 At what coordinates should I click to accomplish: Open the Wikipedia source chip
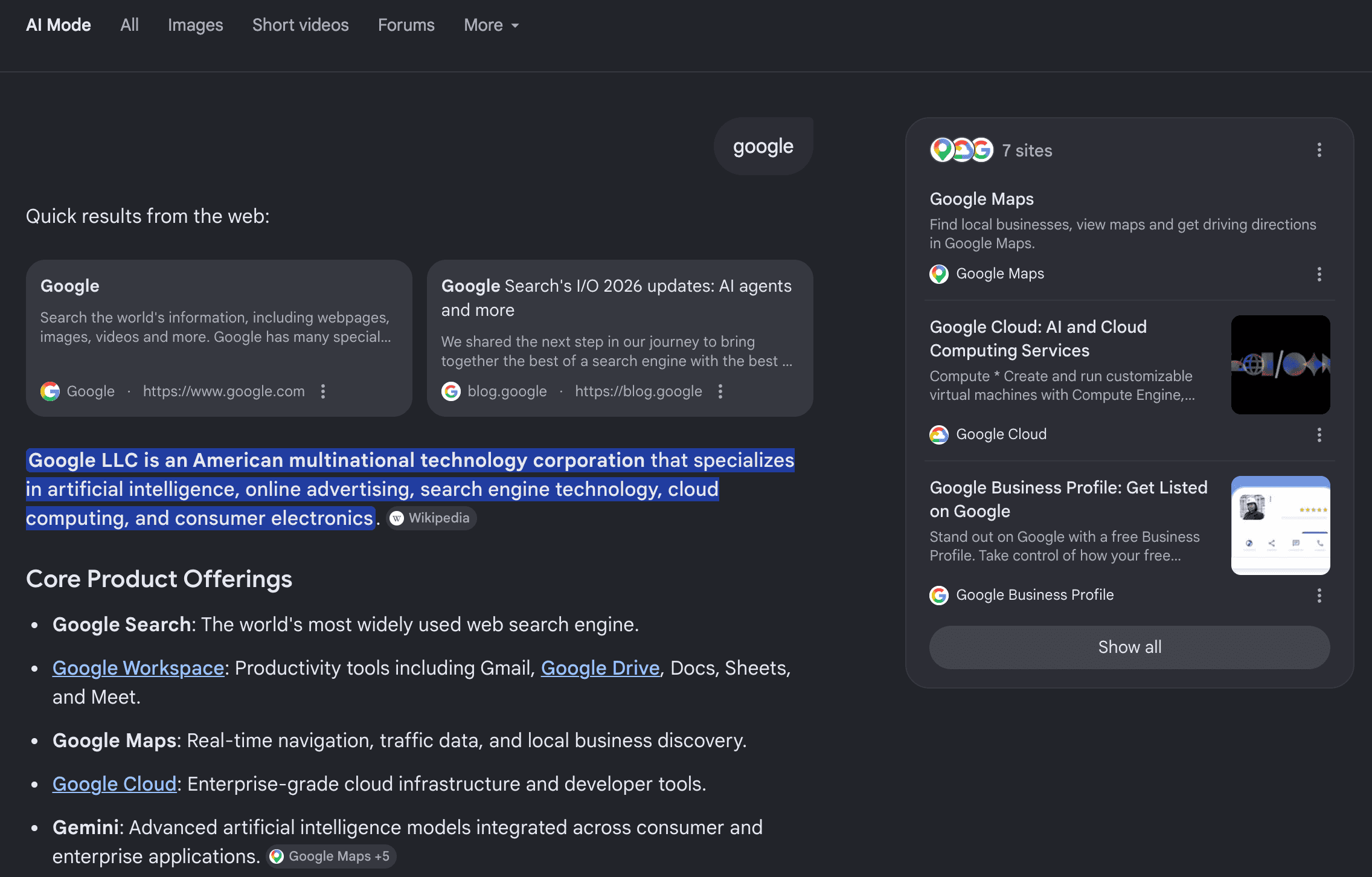coord(431,518)
